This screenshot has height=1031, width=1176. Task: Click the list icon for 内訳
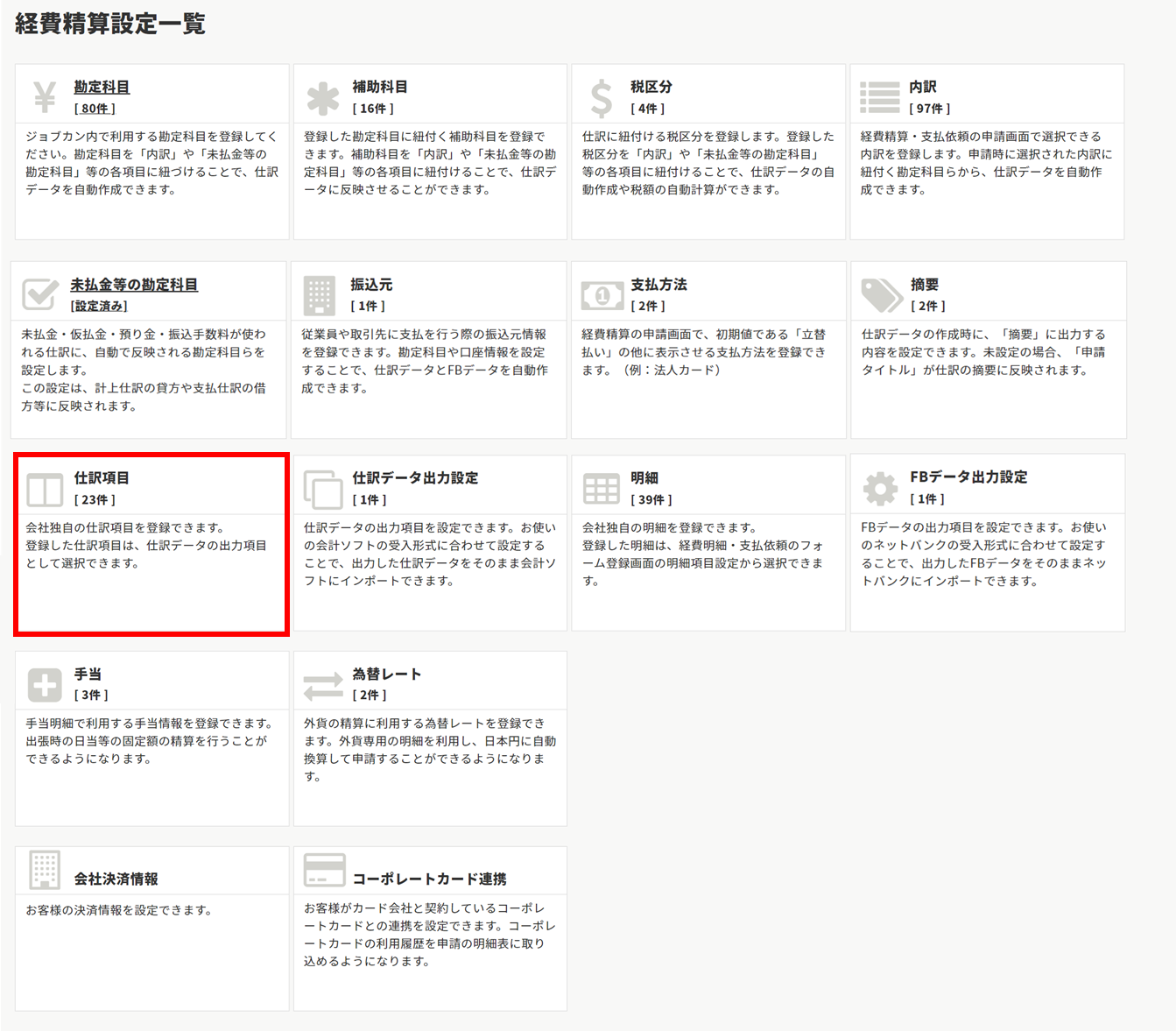tap(879, 97)
